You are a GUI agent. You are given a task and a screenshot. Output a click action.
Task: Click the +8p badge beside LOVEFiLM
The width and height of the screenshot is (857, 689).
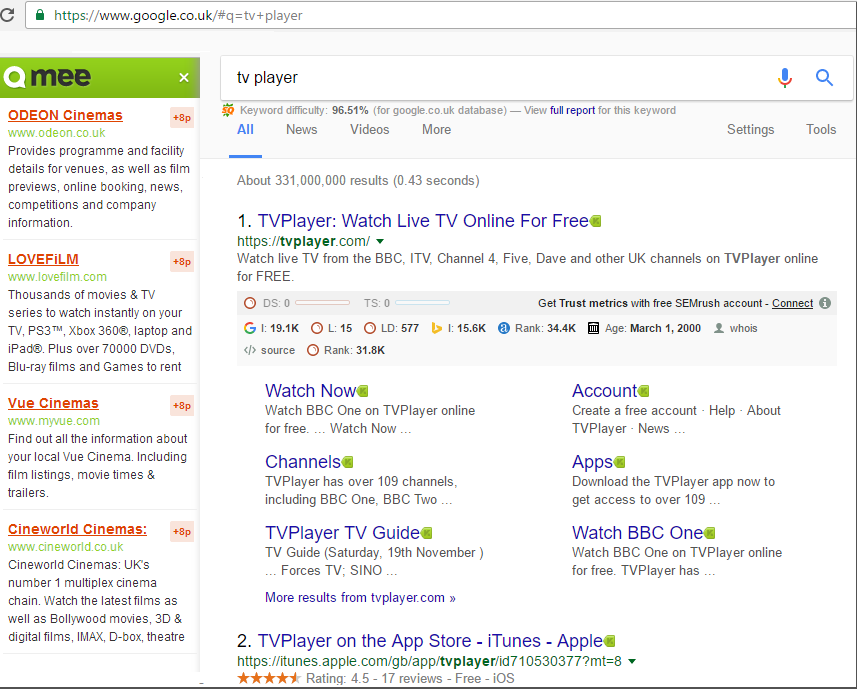pos(182,262)
